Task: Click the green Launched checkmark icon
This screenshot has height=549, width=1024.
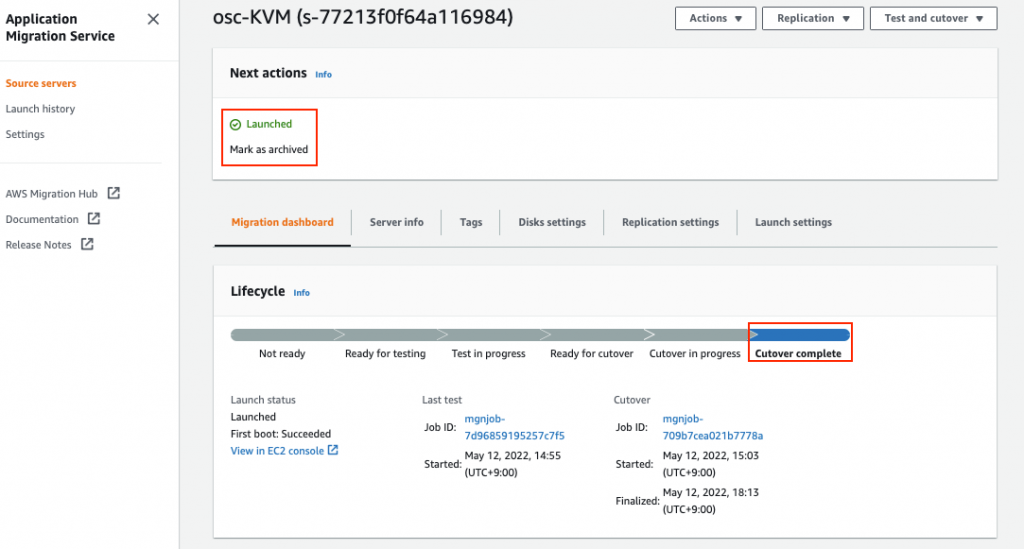Action: point(236,124)
